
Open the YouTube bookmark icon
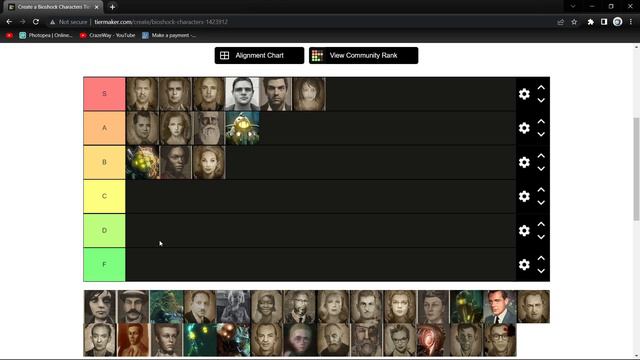point(9,36)
